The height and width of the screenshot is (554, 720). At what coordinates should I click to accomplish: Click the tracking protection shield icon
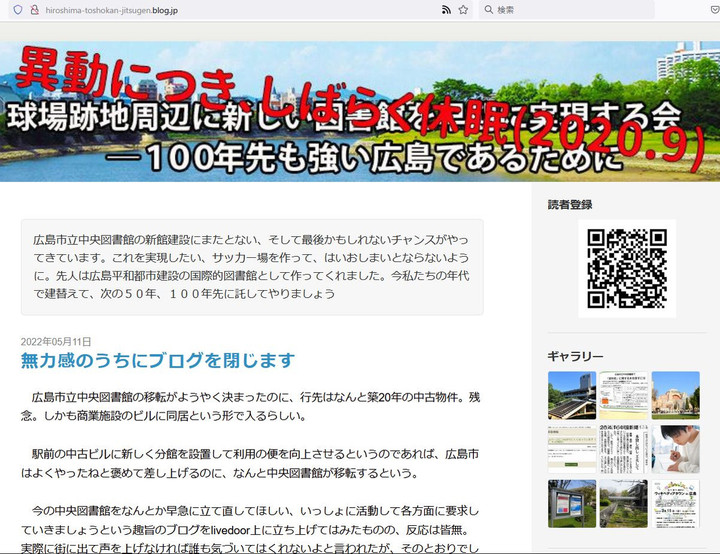[18, 9]
